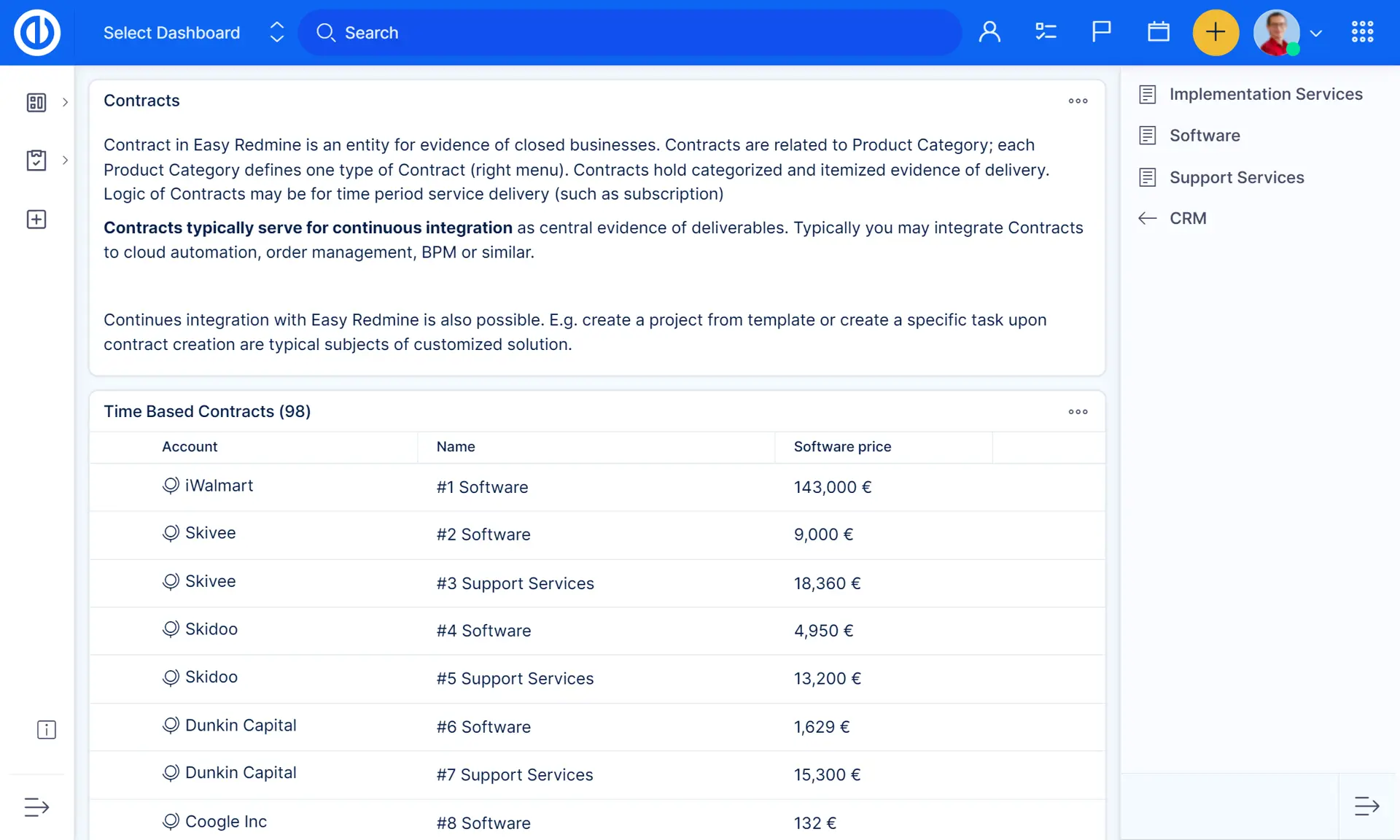The image size is (1400, 840).
Task: Expand the dashboard sidebar icon chevron
Action: tap(65, 102)
